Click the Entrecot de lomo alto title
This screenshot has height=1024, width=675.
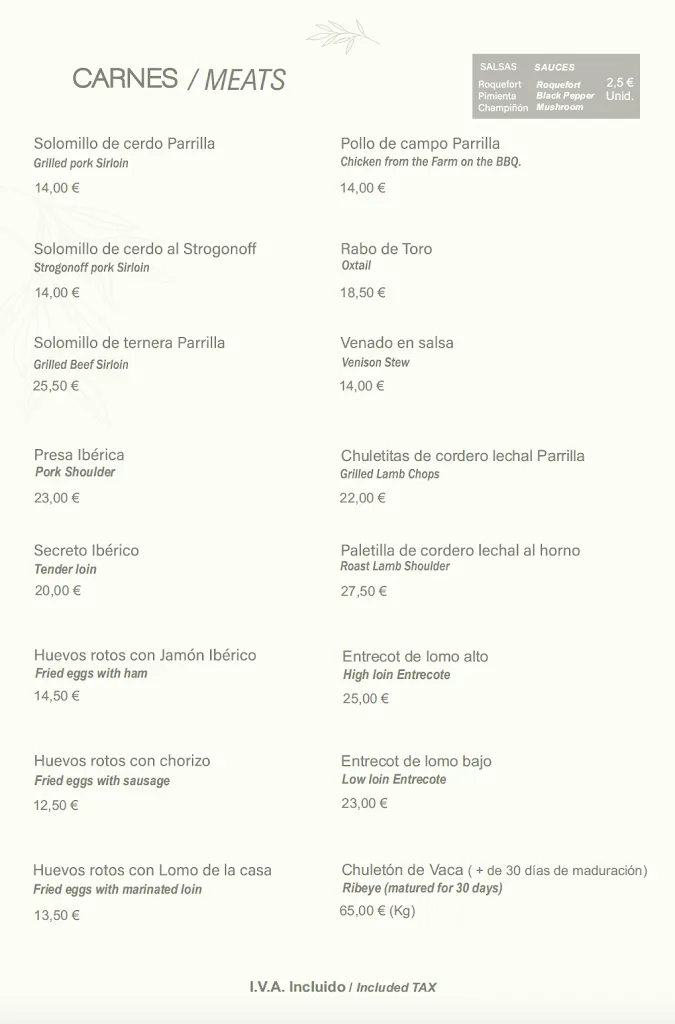tap(415, 657)
